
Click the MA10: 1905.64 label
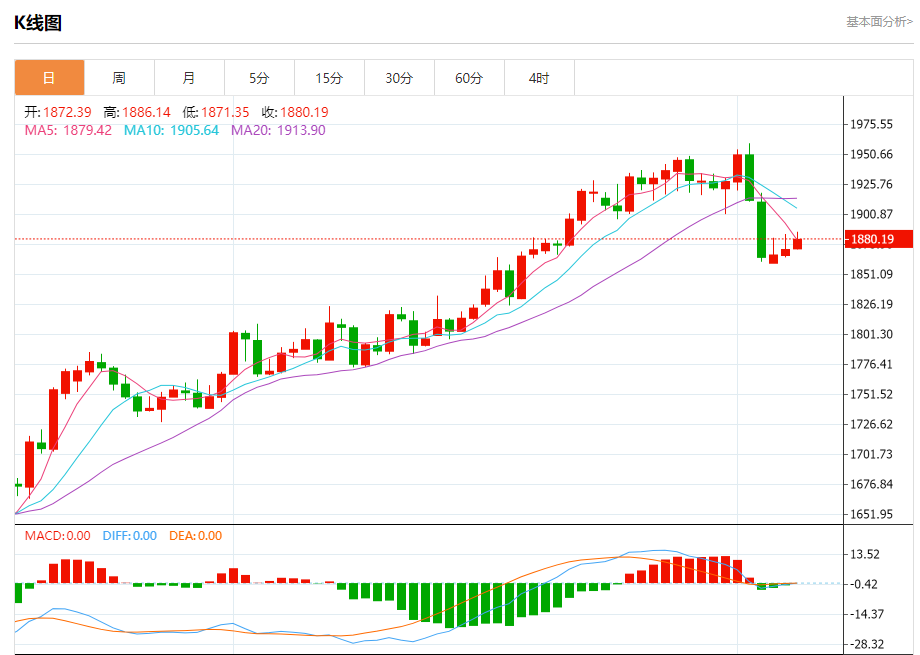point(171,130)
